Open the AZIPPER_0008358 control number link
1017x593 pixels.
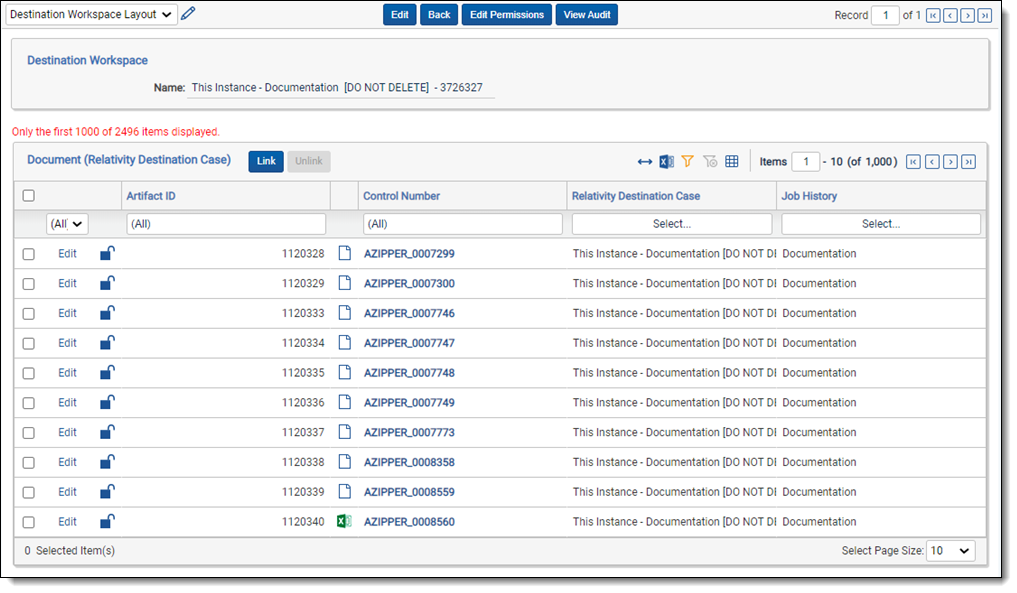(x=409, y=462)
